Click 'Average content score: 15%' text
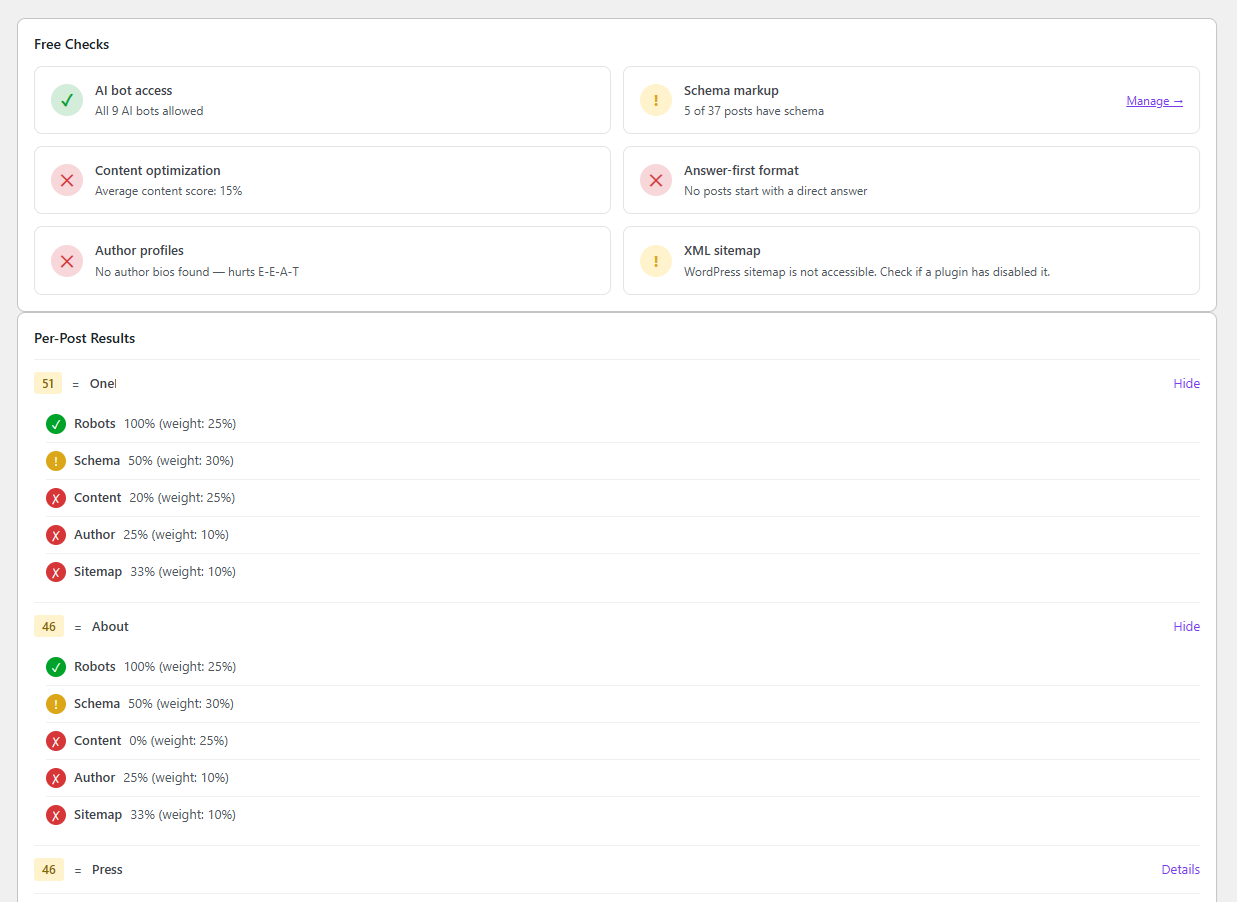The image size is (1237, 902). point(168,191)
